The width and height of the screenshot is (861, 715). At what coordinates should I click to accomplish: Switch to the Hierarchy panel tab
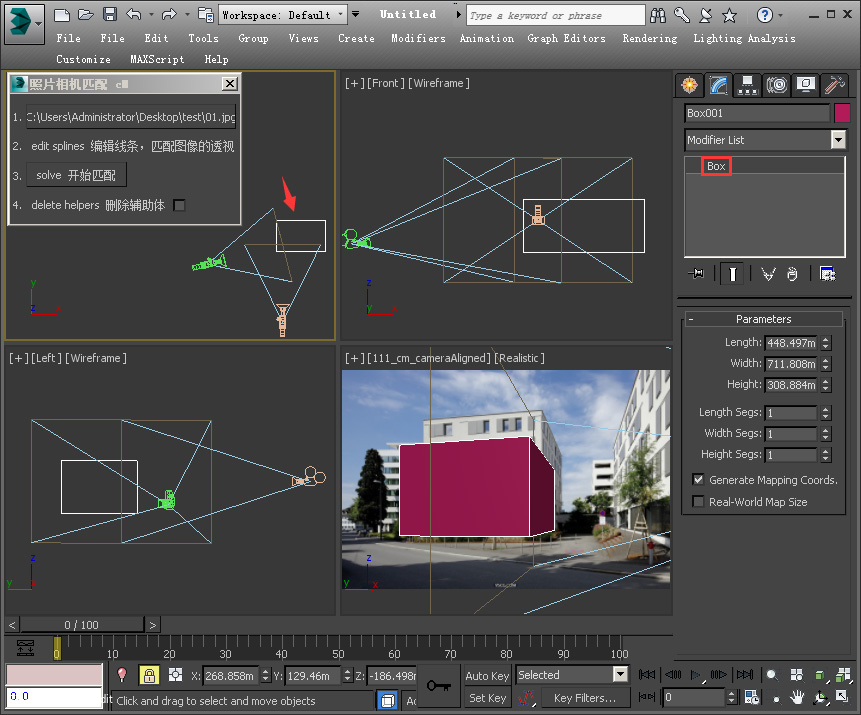[746, 85]
